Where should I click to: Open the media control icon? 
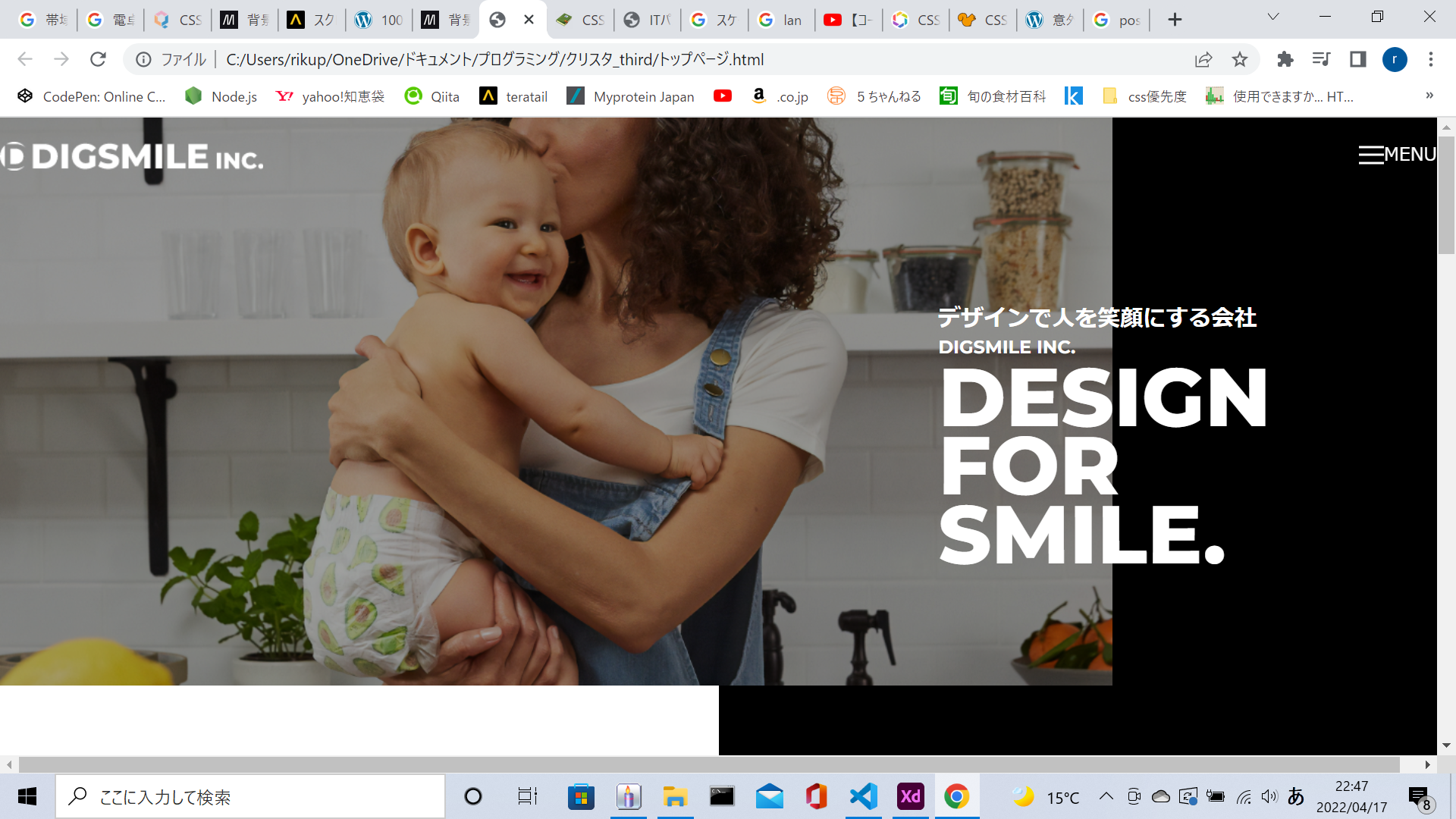coord(1321,59)
